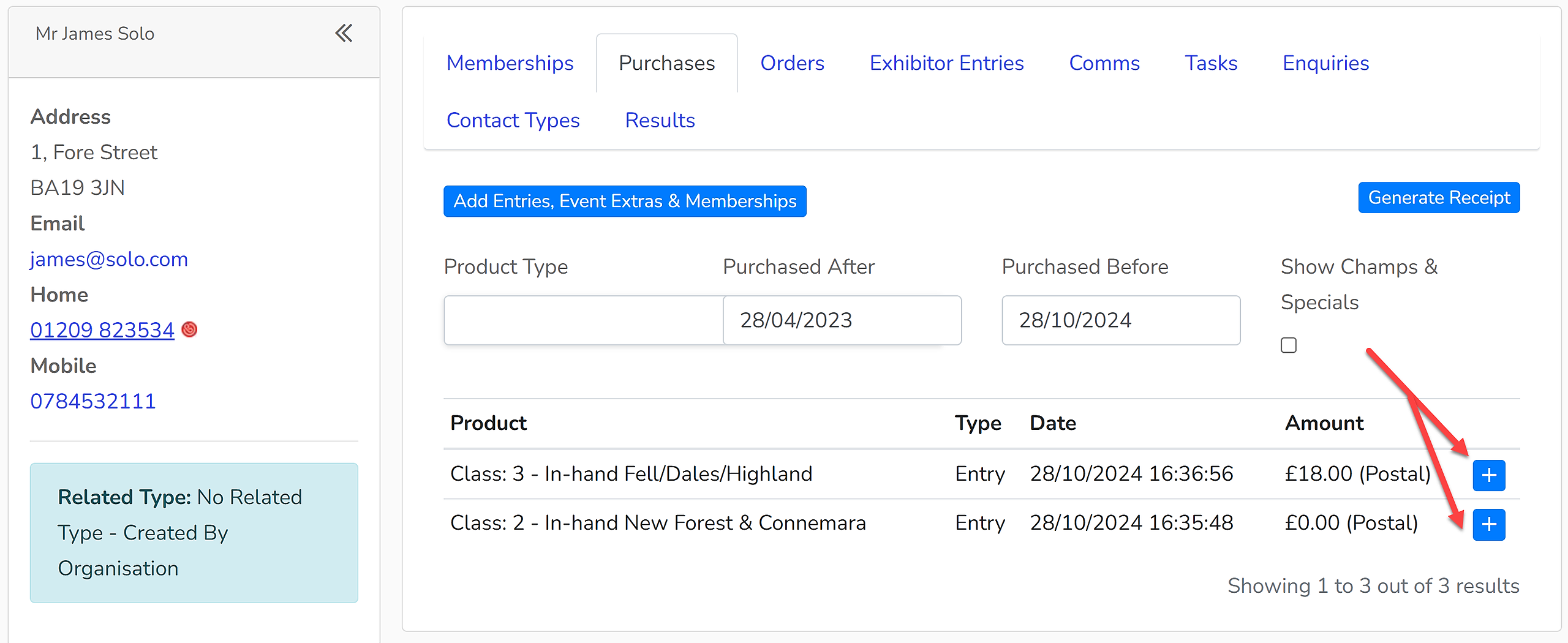This screenshot has height=643, width=1568.
Task: Go to the Exhibitor Entries tab
Action: [946, 63]
